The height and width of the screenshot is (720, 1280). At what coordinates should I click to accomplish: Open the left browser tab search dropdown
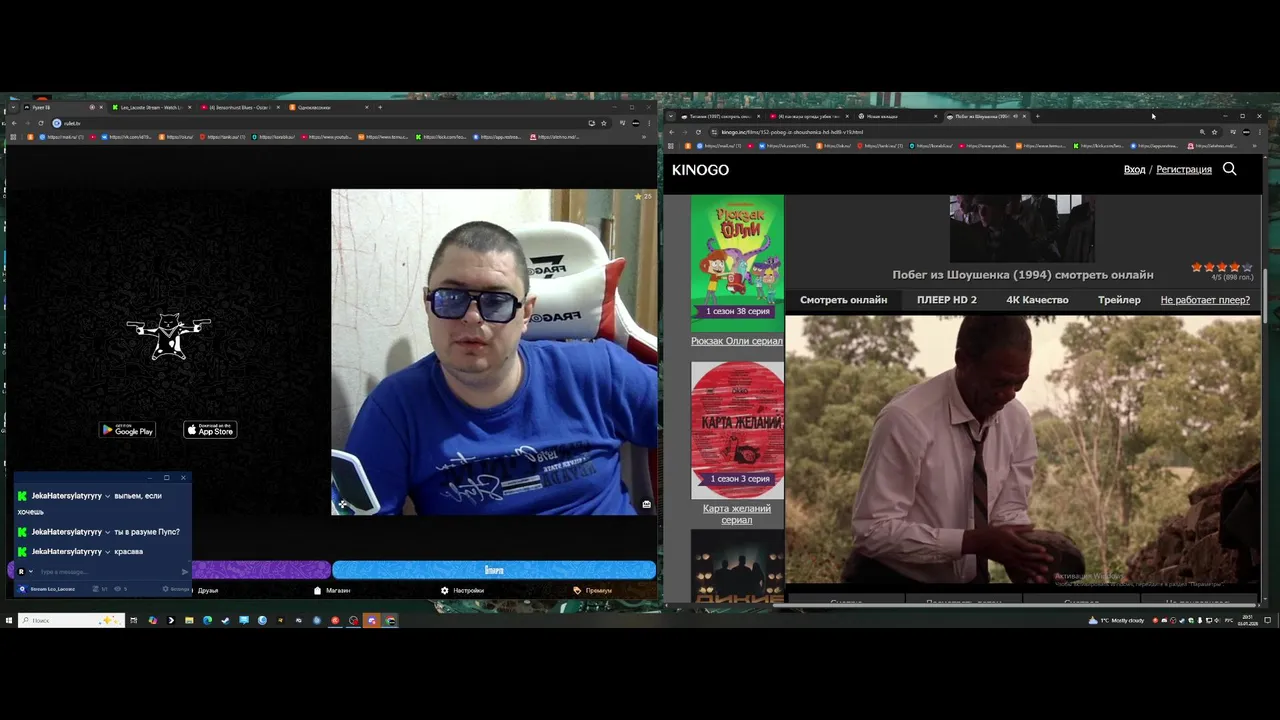coord(12,107)
